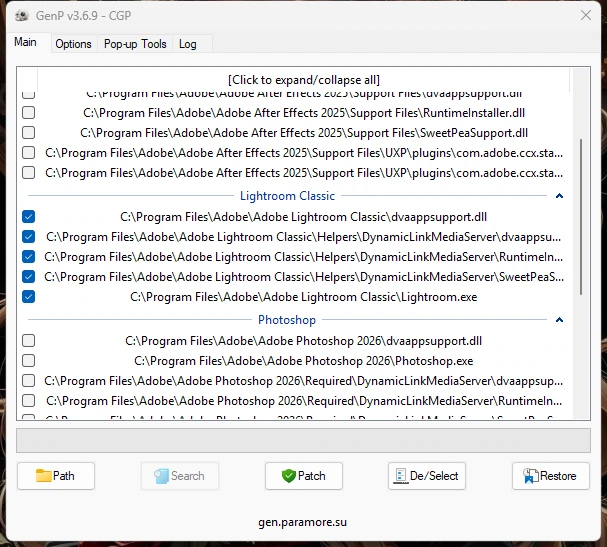
Task: Uncheck Lightroom Helpers RuntimeIn... row checkbox
Action: click(x=28, y=257)
